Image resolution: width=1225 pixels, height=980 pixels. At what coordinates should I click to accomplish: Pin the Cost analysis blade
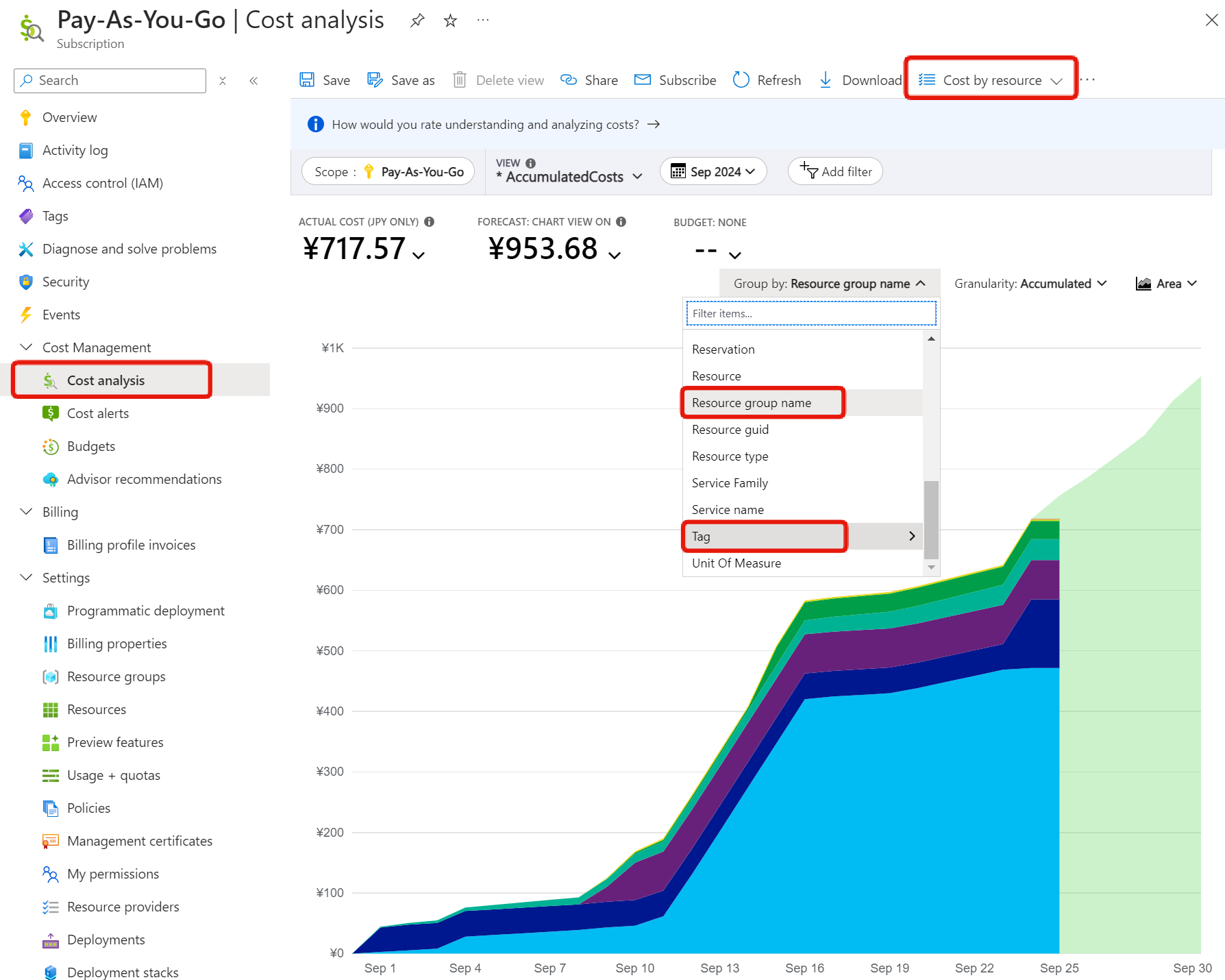point(417,21)
